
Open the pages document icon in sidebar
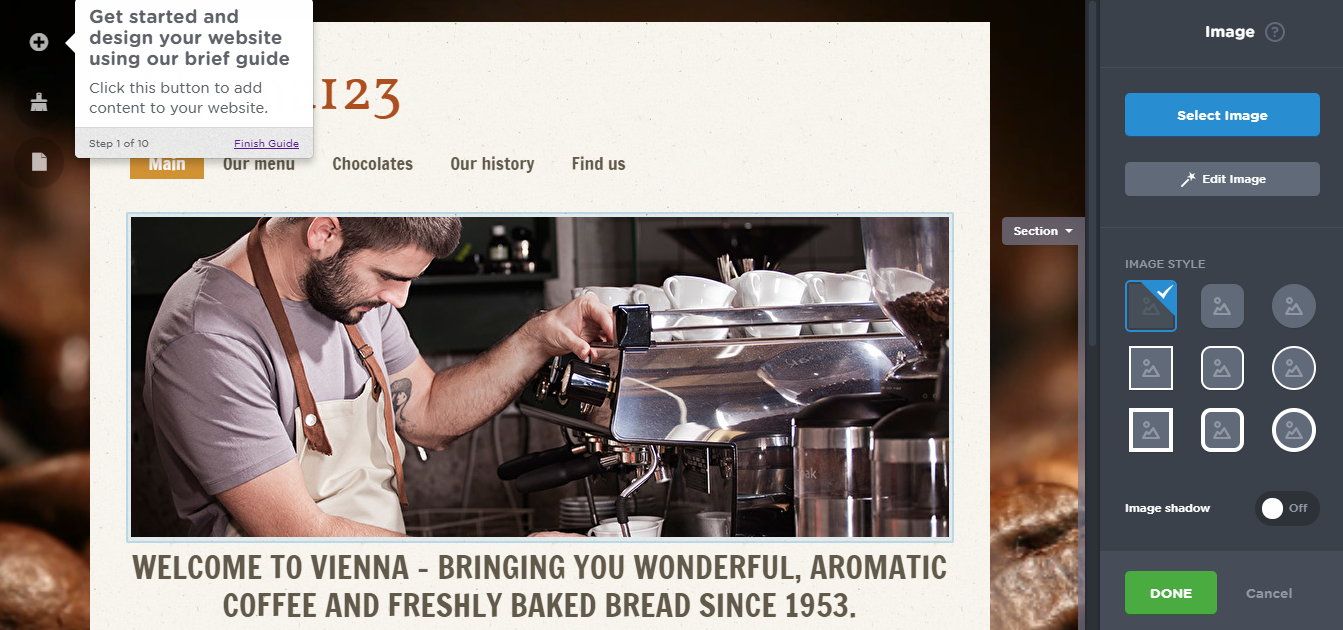point(39,161)
